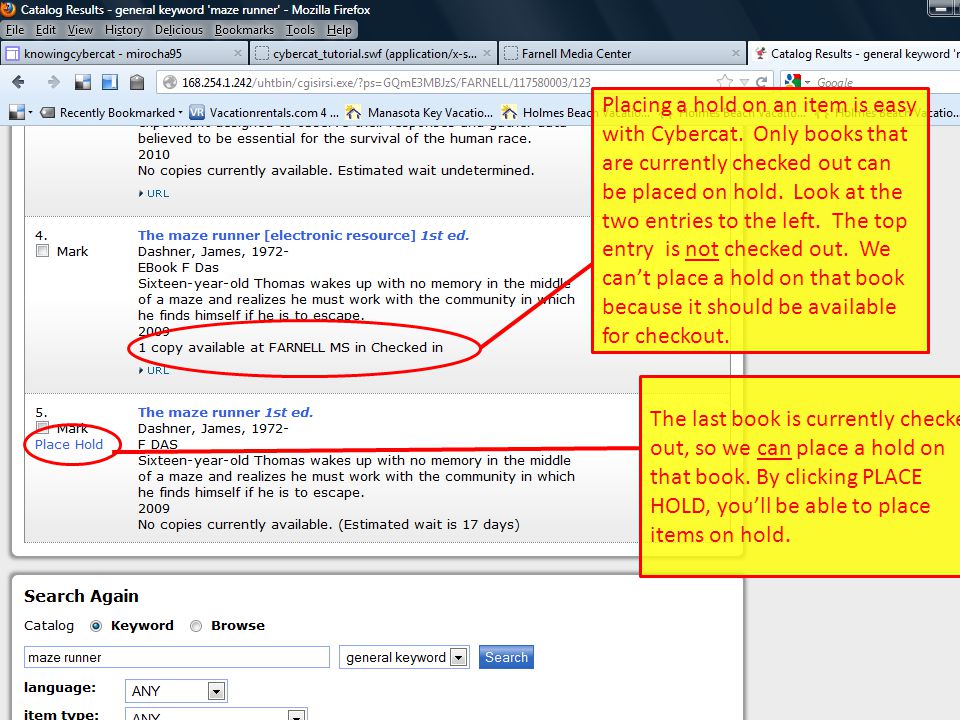
Task: Click 'Dashner, James, 1972-' under item 4
Action: pos(213,252)
